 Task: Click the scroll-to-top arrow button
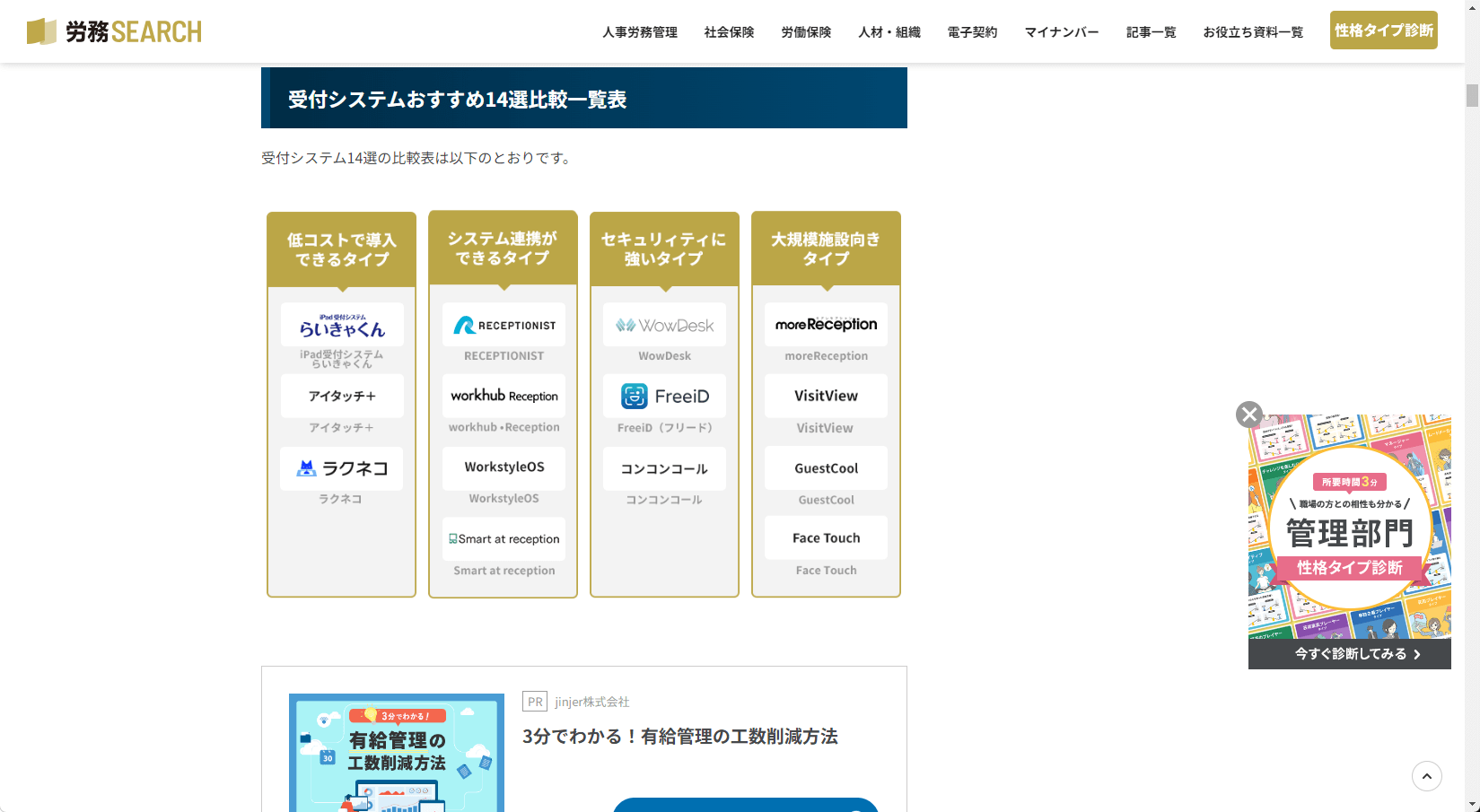[1426, 776]
